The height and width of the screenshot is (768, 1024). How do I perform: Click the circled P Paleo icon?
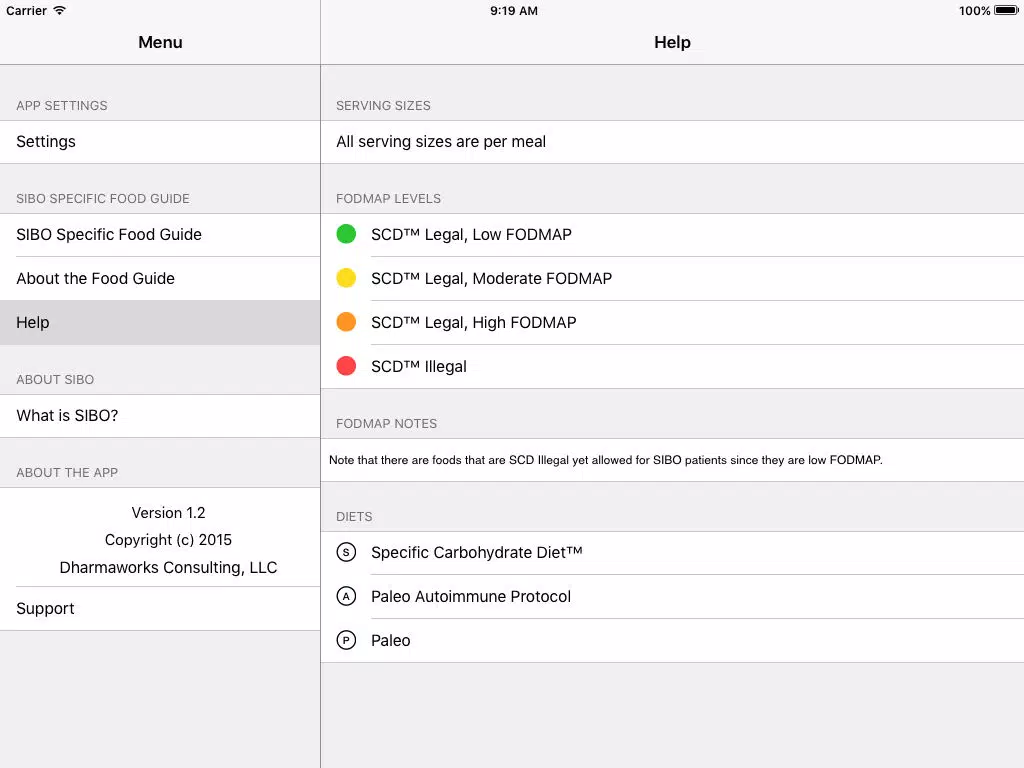(346, 640)
